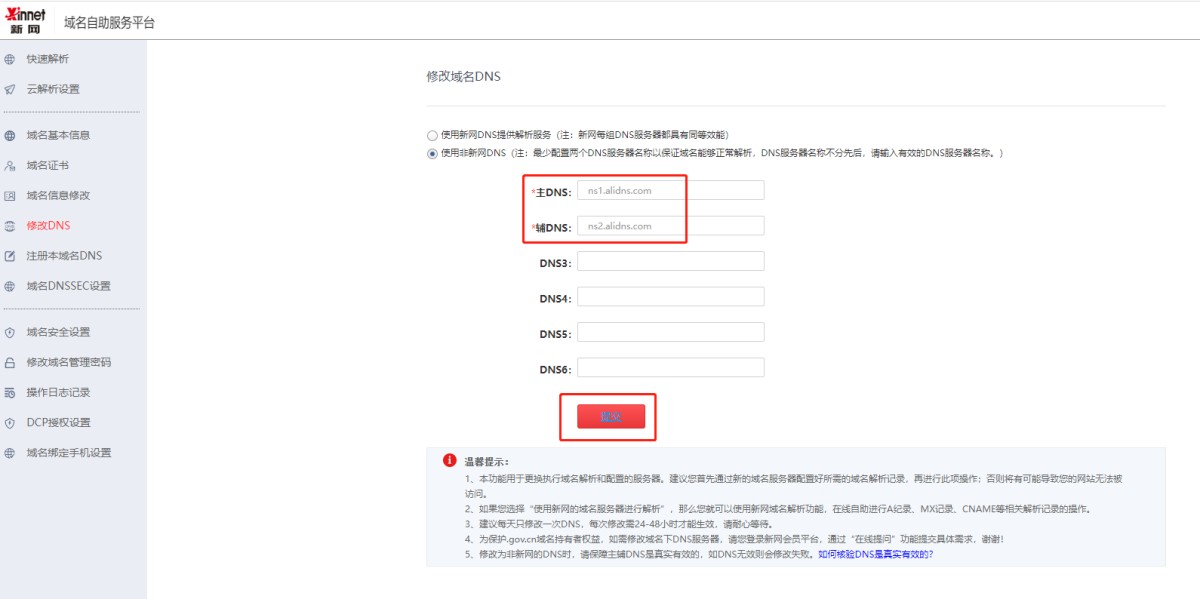Click the DNS6 input box
This screenshot has width=1200, height=599.
point(670,368)
